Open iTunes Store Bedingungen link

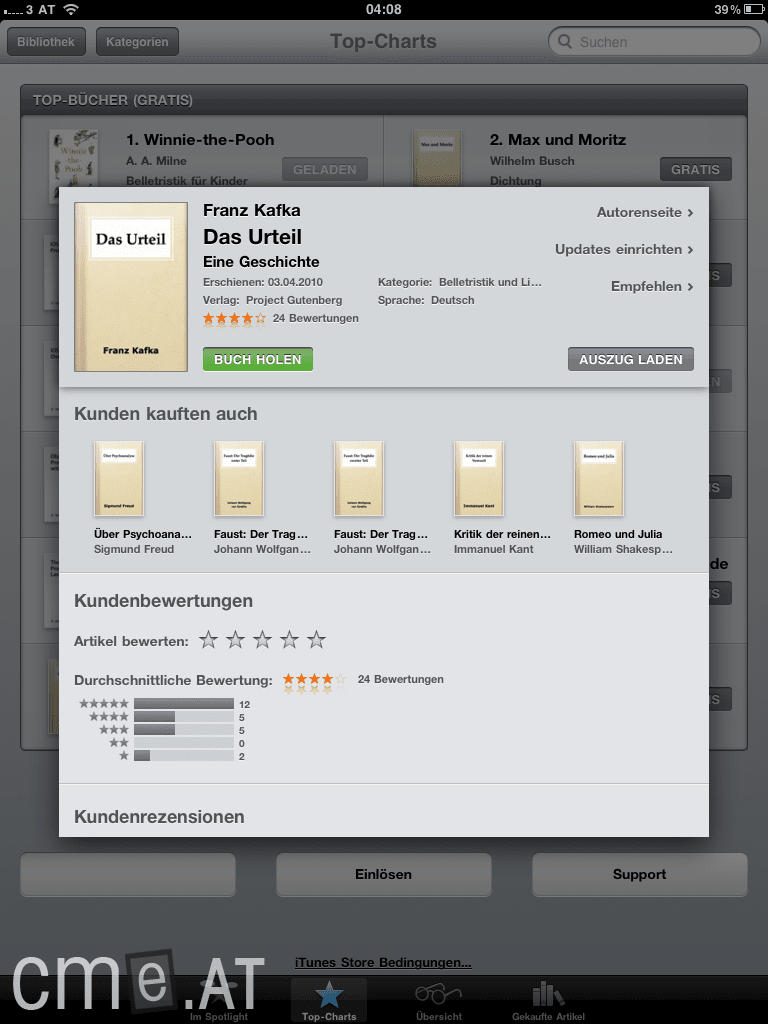[x=383, y=963]
